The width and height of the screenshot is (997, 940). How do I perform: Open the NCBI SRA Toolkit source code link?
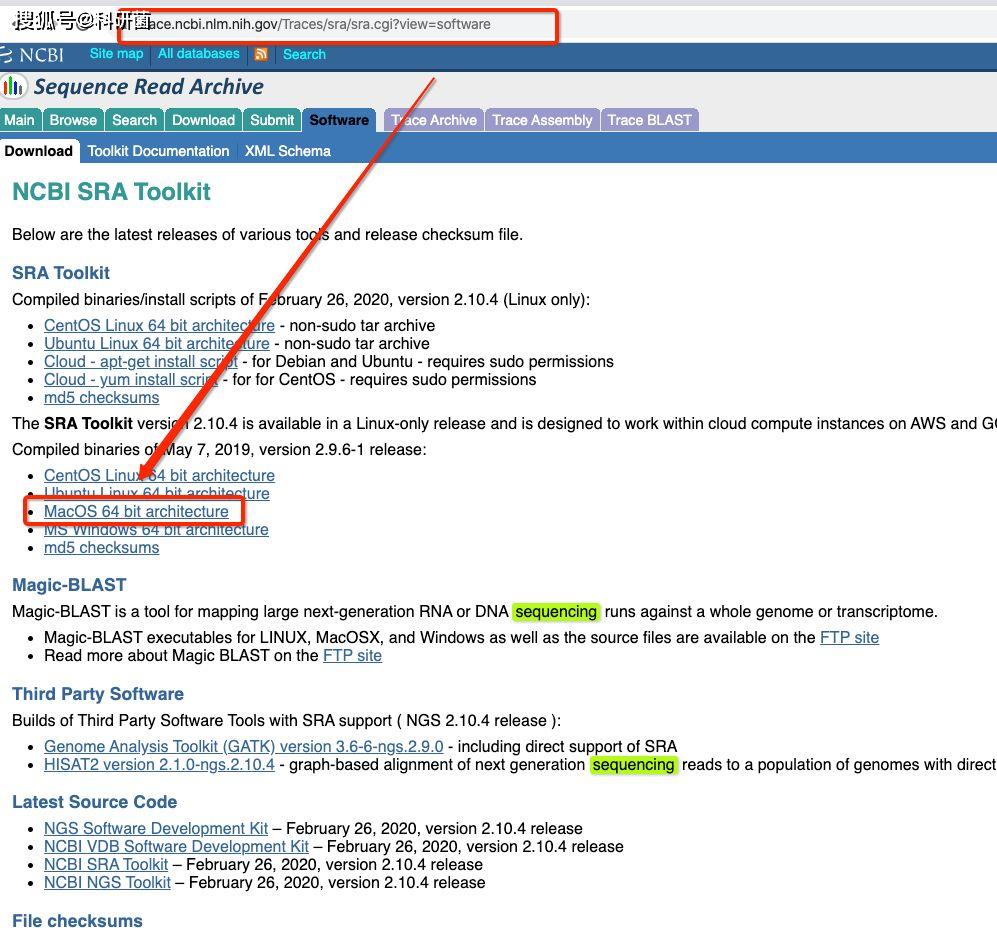tap(106, 865)
